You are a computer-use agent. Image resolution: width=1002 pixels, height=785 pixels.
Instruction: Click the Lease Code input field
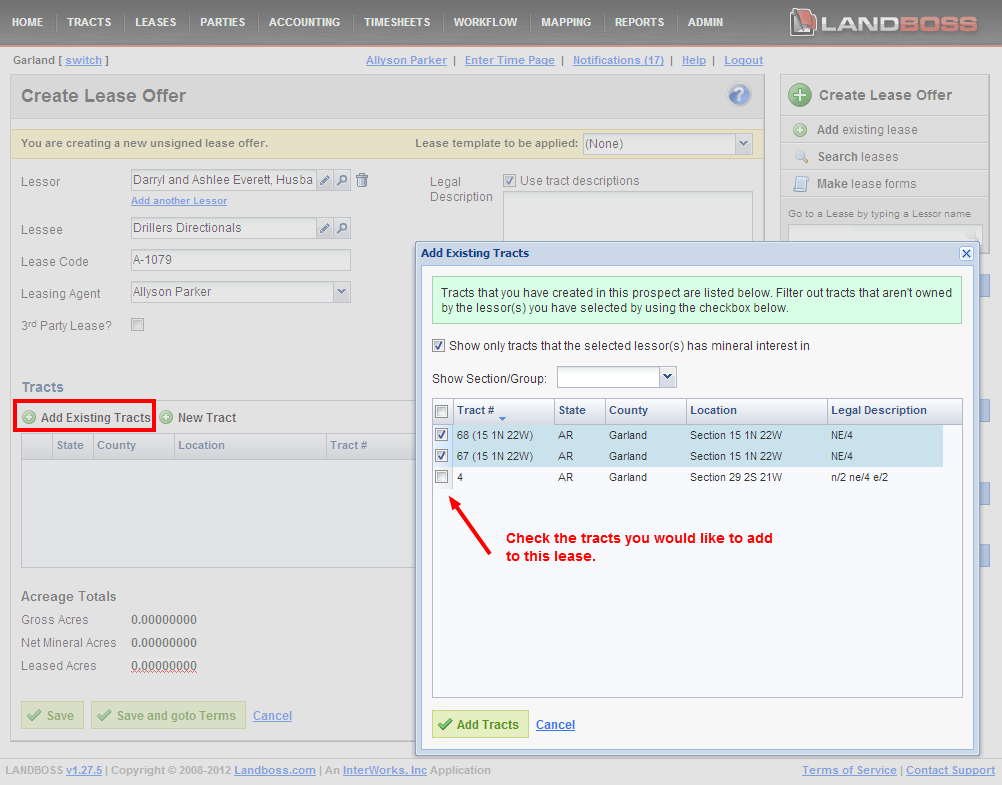tap(240, 261)
